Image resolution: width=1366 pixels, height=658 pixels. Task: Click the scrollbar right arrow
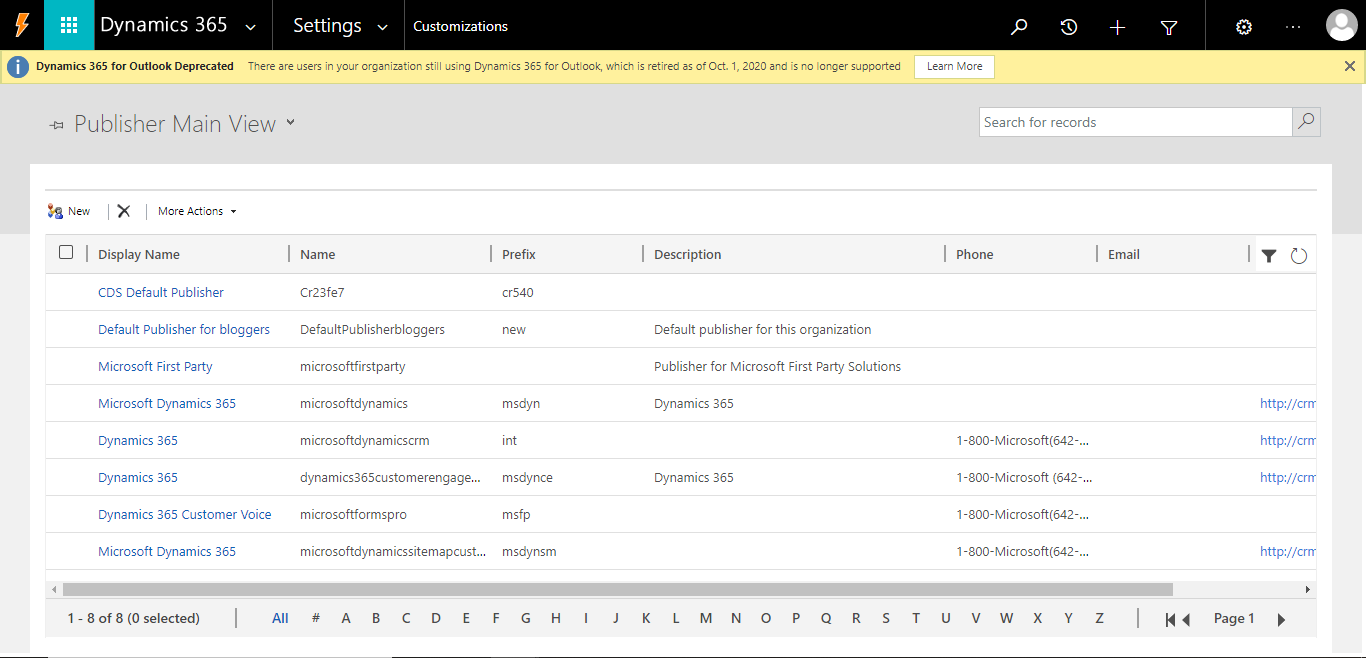pyautogui.click(x=1308, y=590)
